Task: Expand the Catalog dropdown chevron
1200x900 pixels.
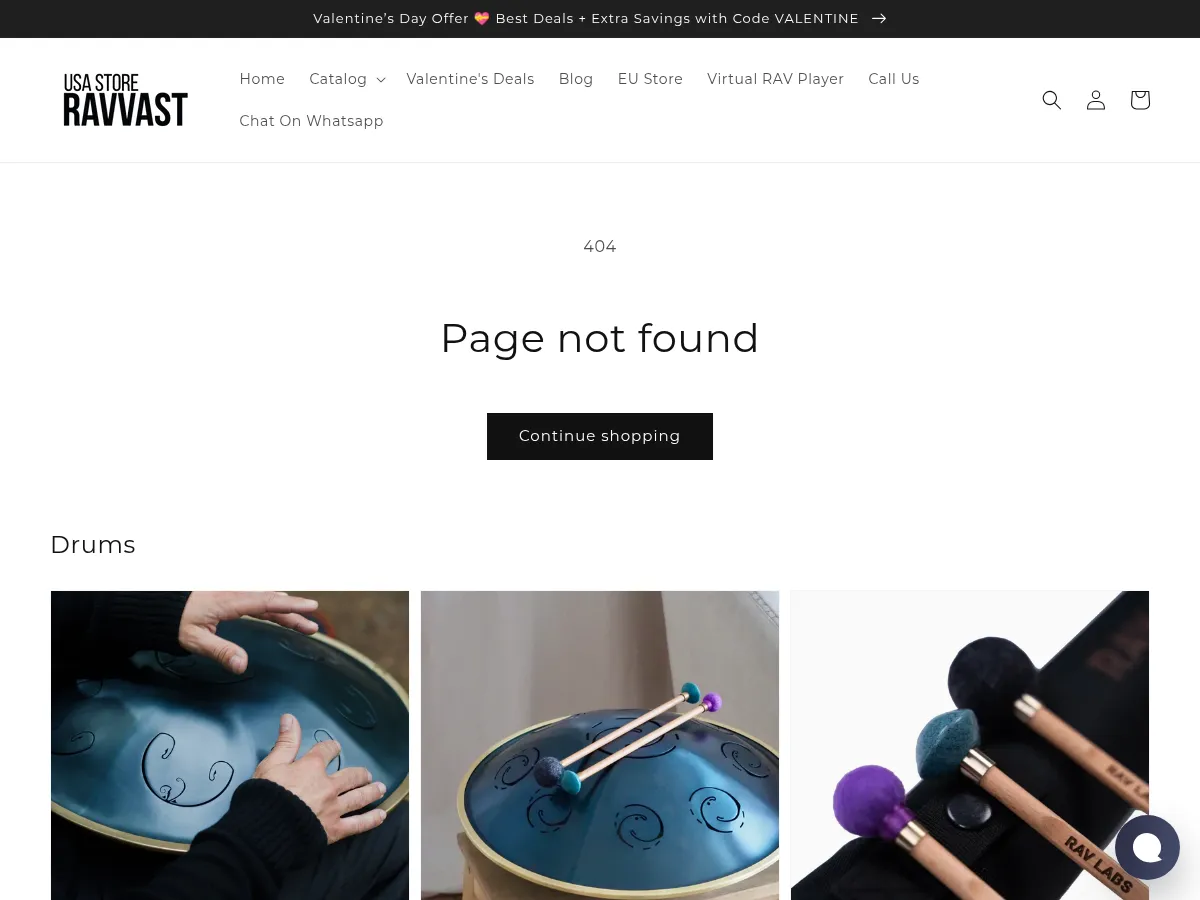Action: coord(381,80)
